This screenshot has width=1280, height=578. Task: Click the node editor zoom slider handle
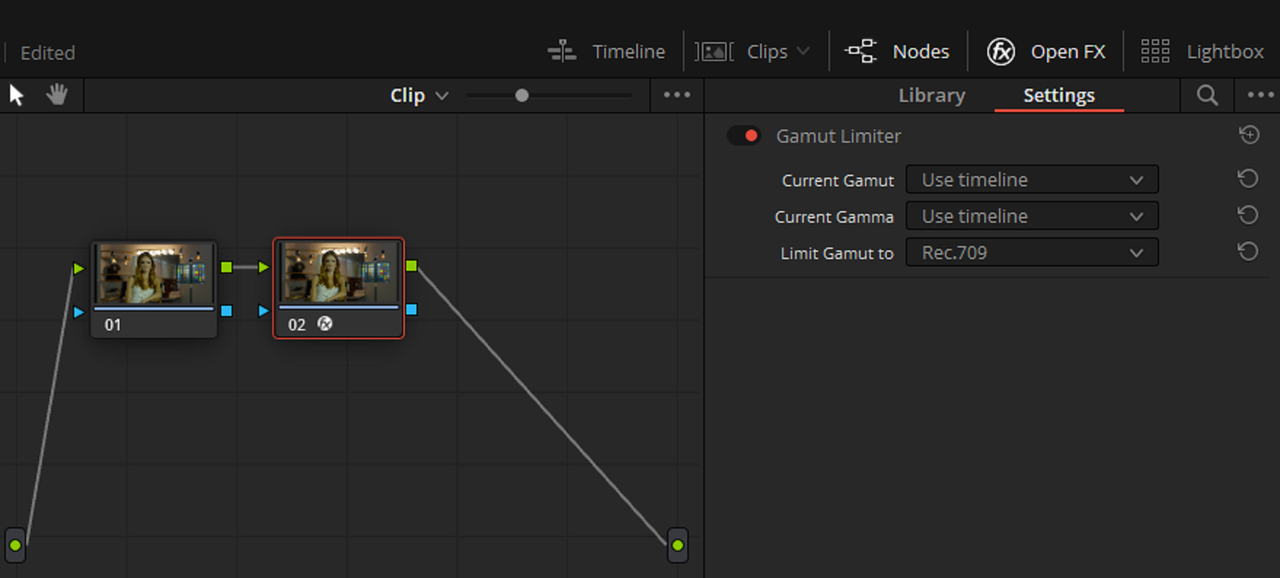[522, 95]
